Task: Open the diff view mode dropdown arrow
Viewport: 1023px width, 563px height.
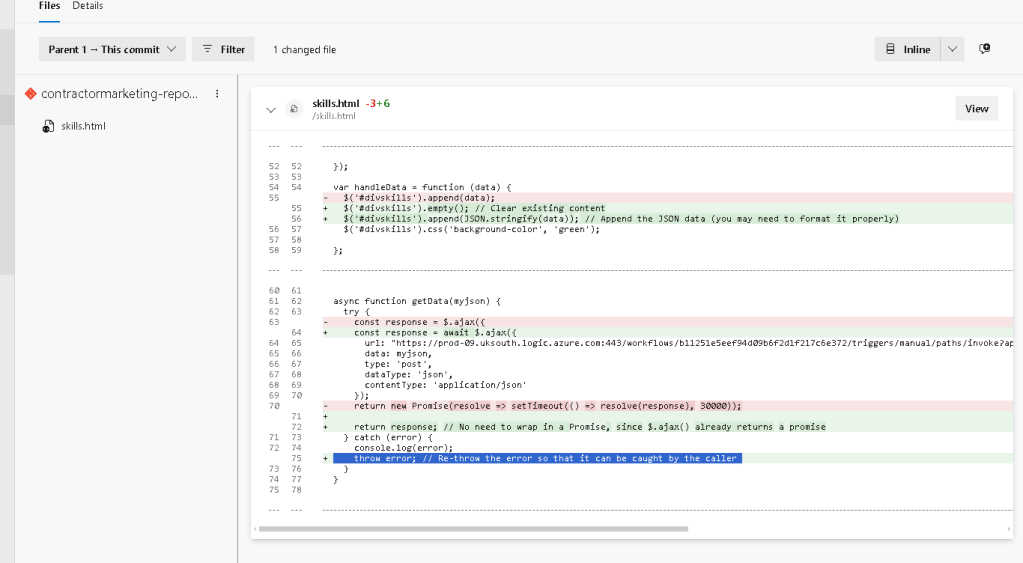Action: click(953, 50)
